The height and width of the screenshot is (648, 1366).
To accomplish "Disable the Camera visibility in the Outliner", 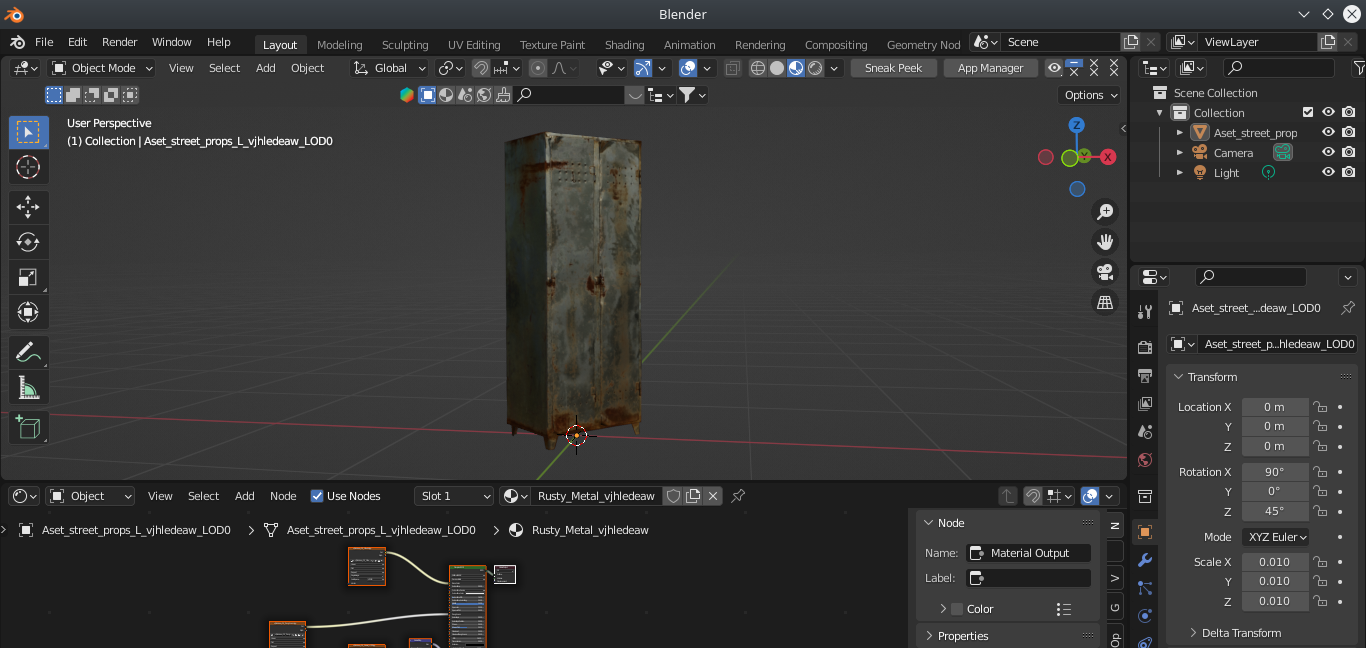I will 1328,152.
